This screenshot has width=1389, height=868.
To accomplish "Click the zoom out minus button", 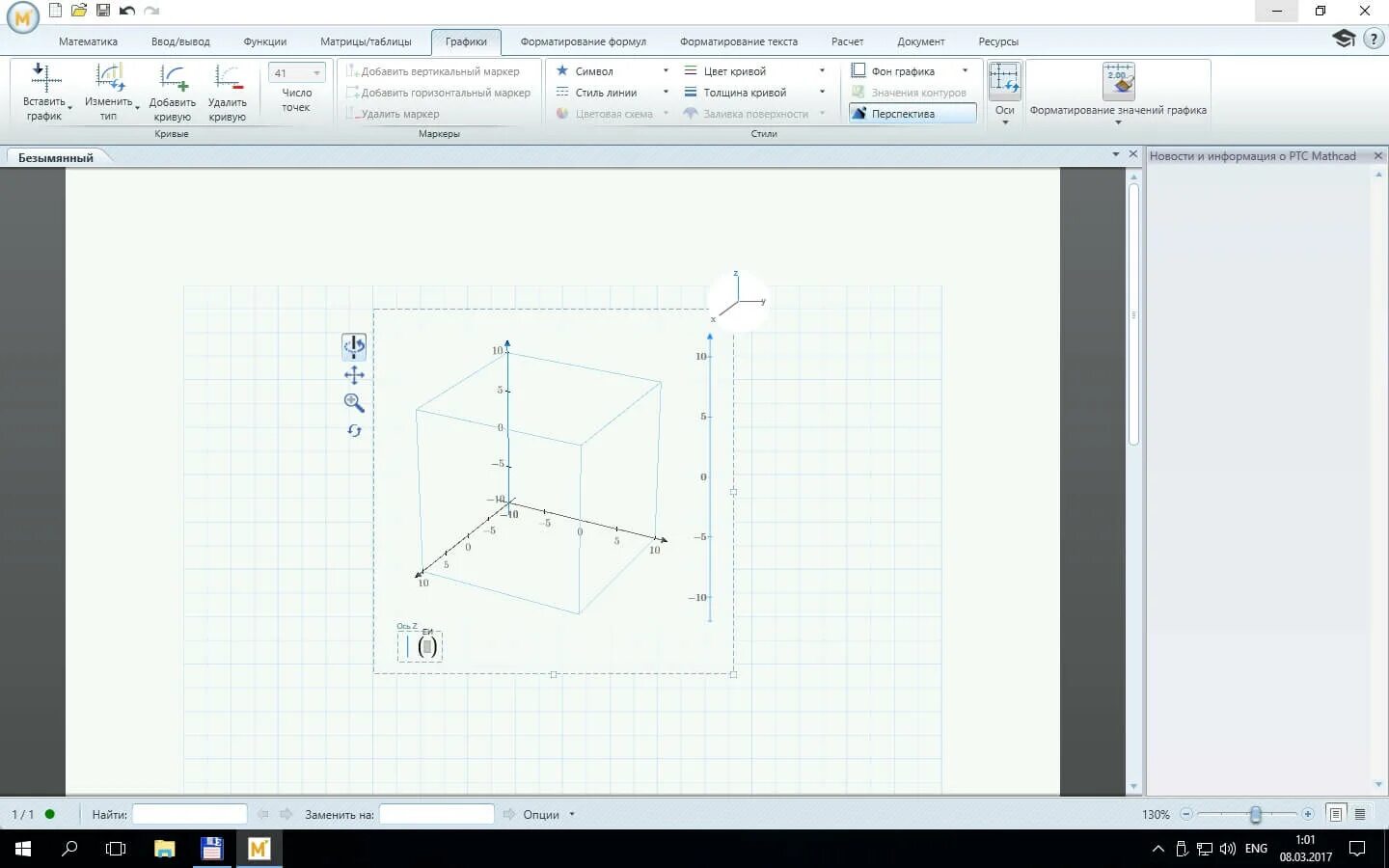I will (1186, 814).
